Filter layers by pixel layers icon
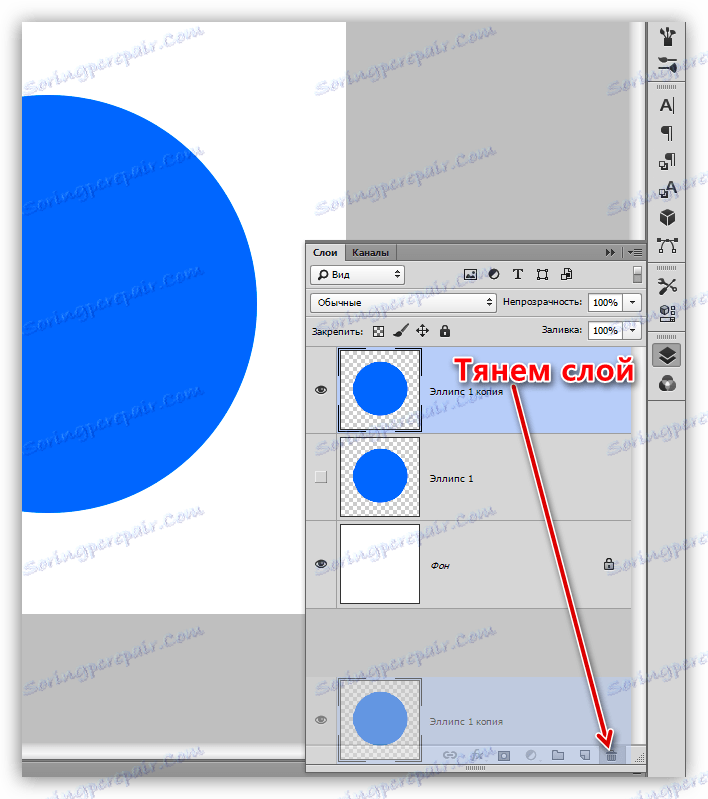 click(470, 275)
